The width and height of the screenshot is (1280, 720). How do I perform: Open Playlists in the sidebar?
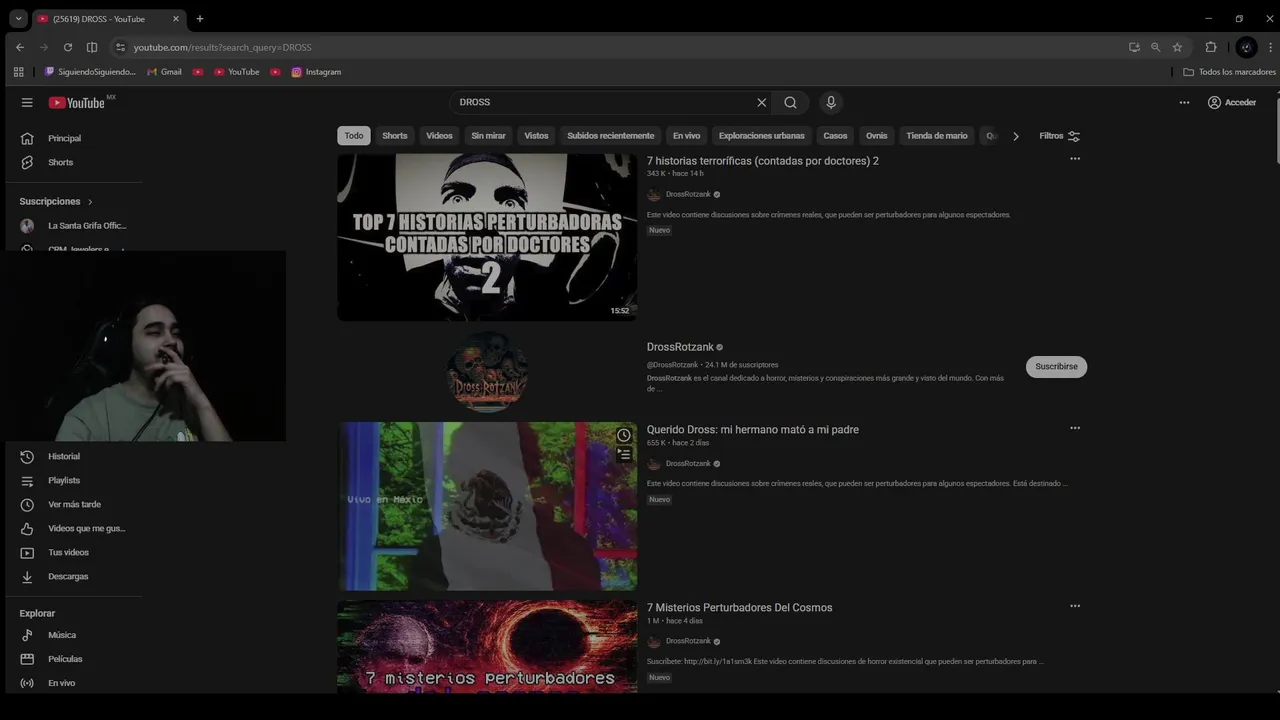(x=64, y=480)
